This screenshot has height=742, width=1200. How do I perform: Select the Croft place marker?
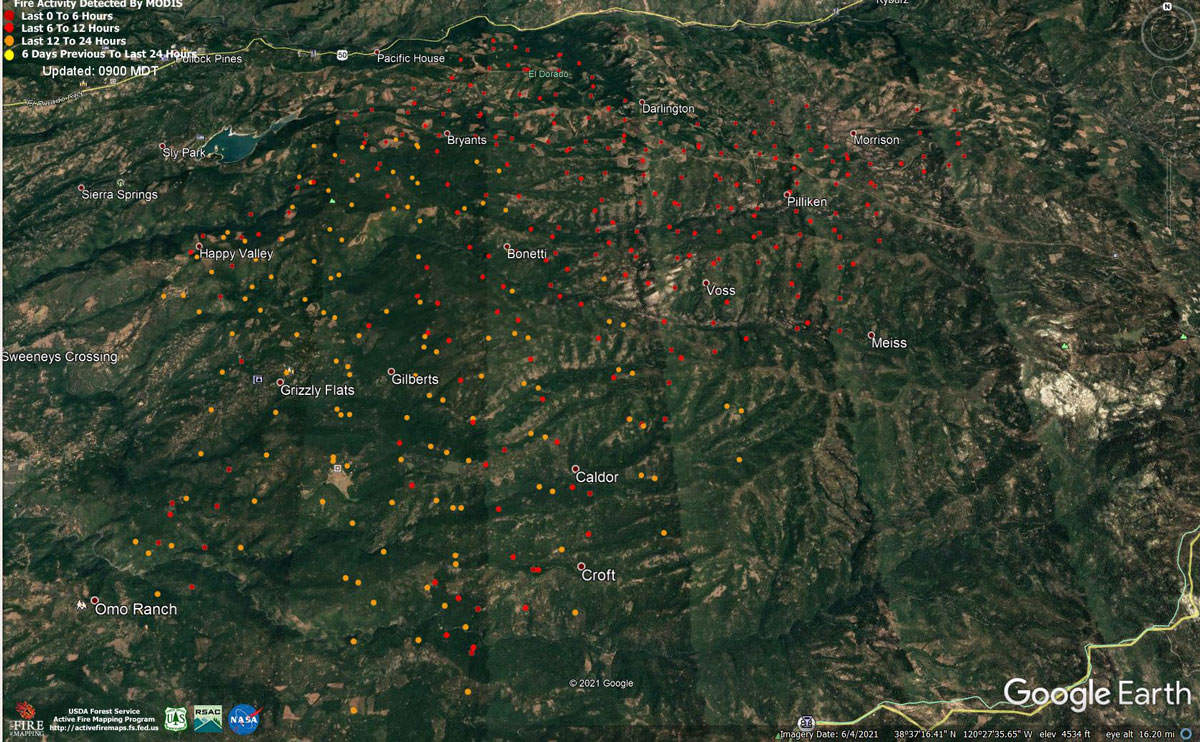(x=581, y=567)
